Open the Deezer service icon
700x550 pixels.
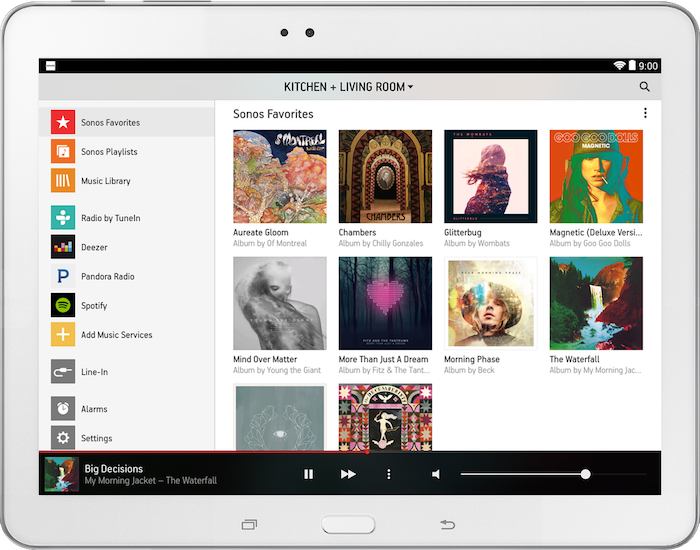63,247
